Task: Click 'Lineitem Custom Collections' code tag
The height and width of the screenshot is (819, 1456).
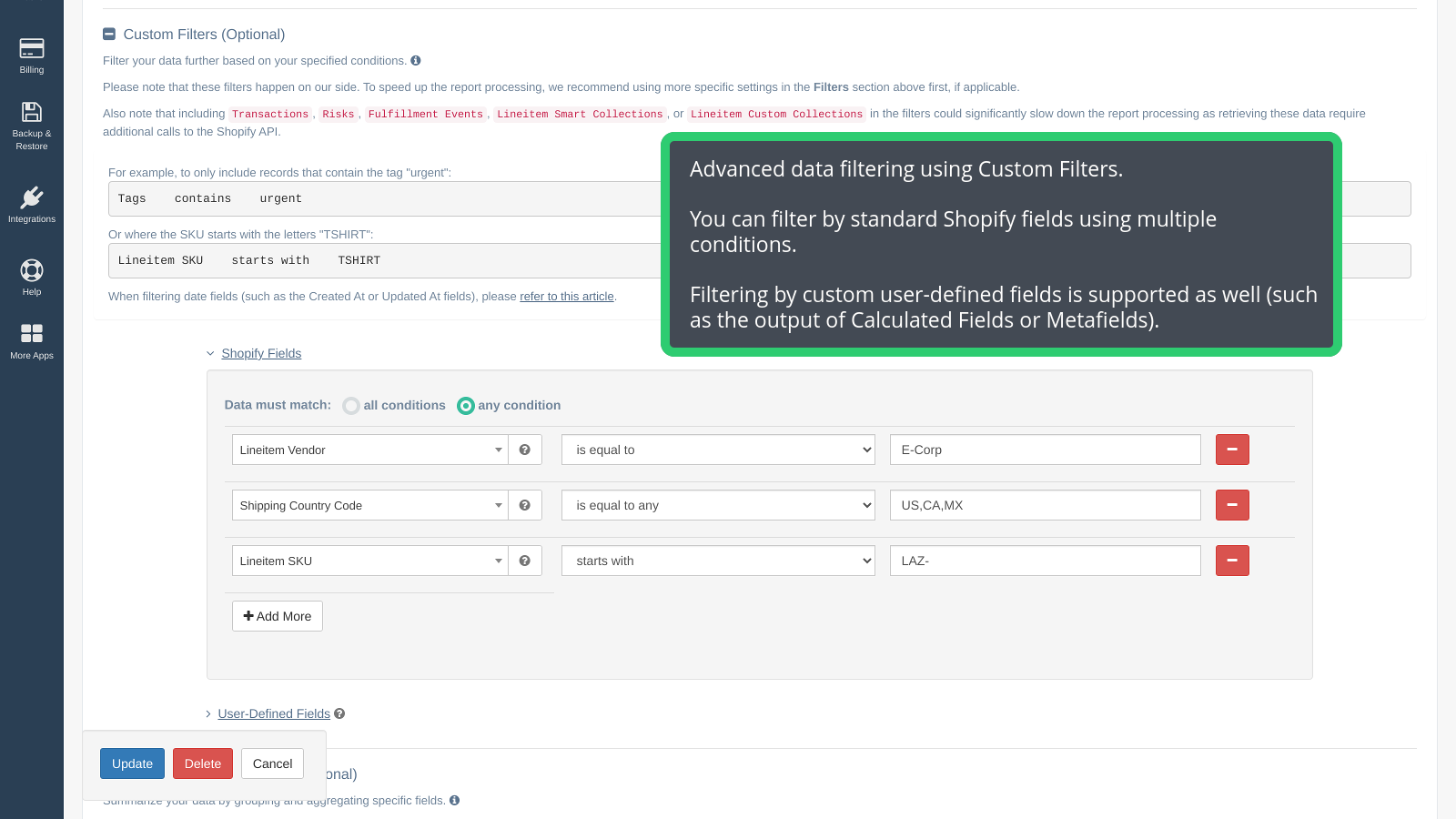Action: point(776,115)
